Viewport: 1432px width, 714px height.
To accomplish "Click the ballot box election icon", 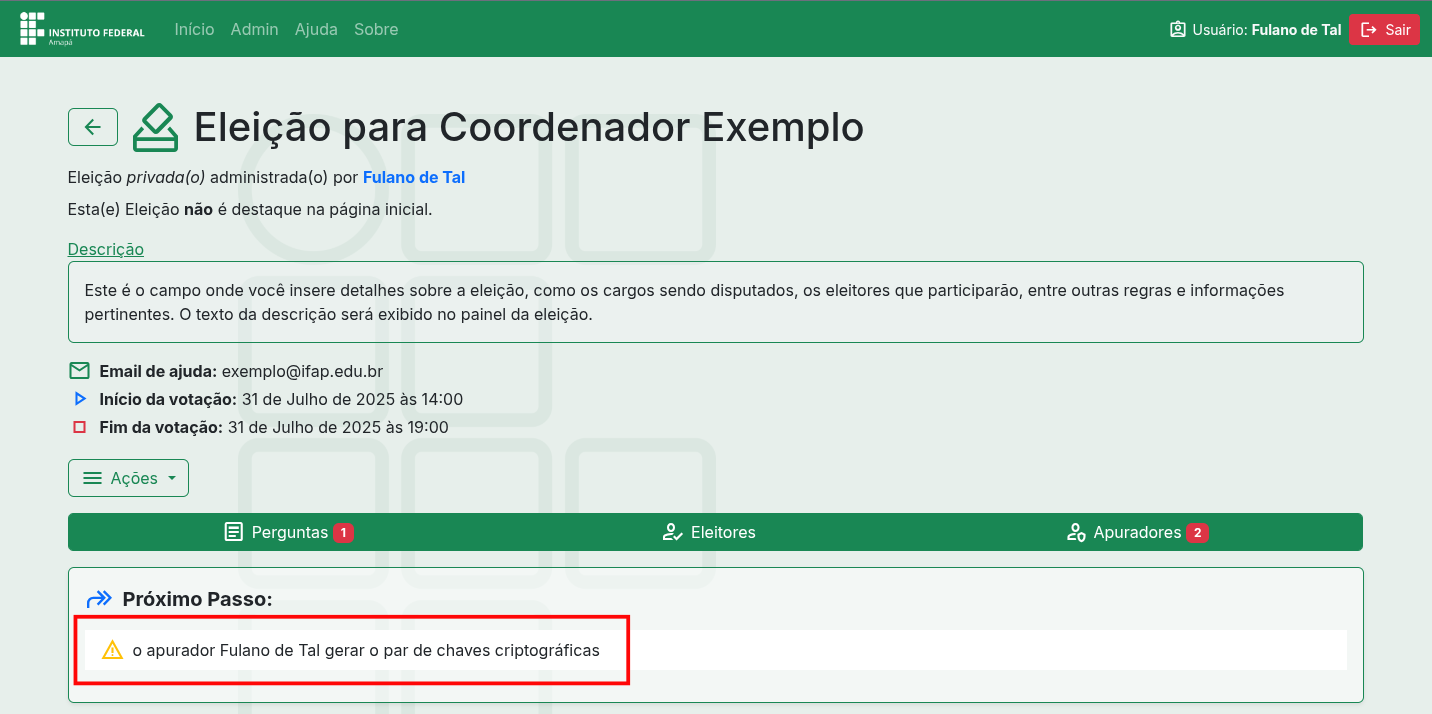I will 155,128.
